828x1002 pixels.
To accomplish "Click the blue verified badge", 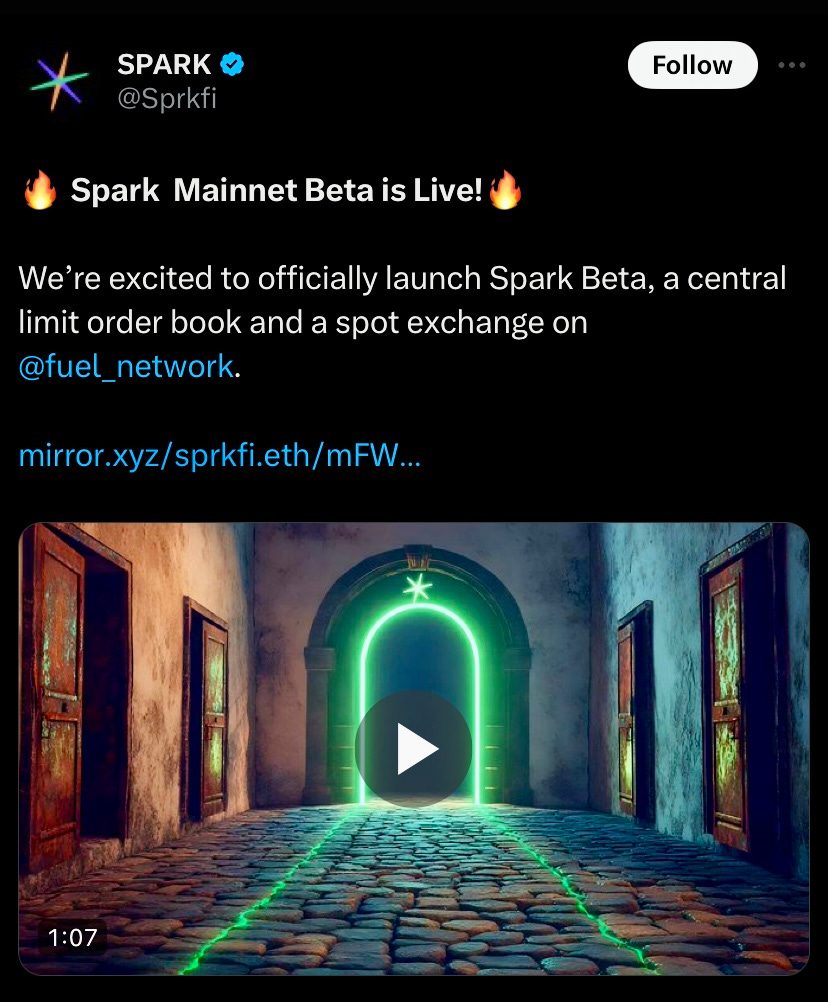I will click(232, 65).
